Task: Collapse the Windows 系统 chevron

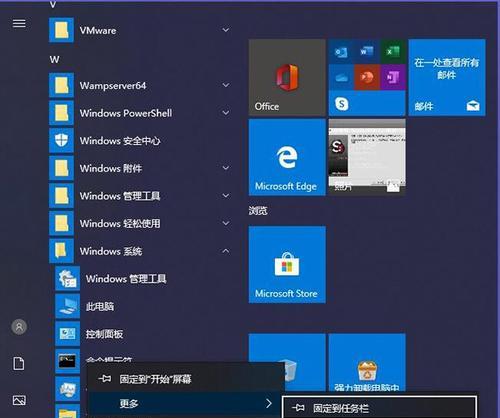Action: click(x=226, y=251)
